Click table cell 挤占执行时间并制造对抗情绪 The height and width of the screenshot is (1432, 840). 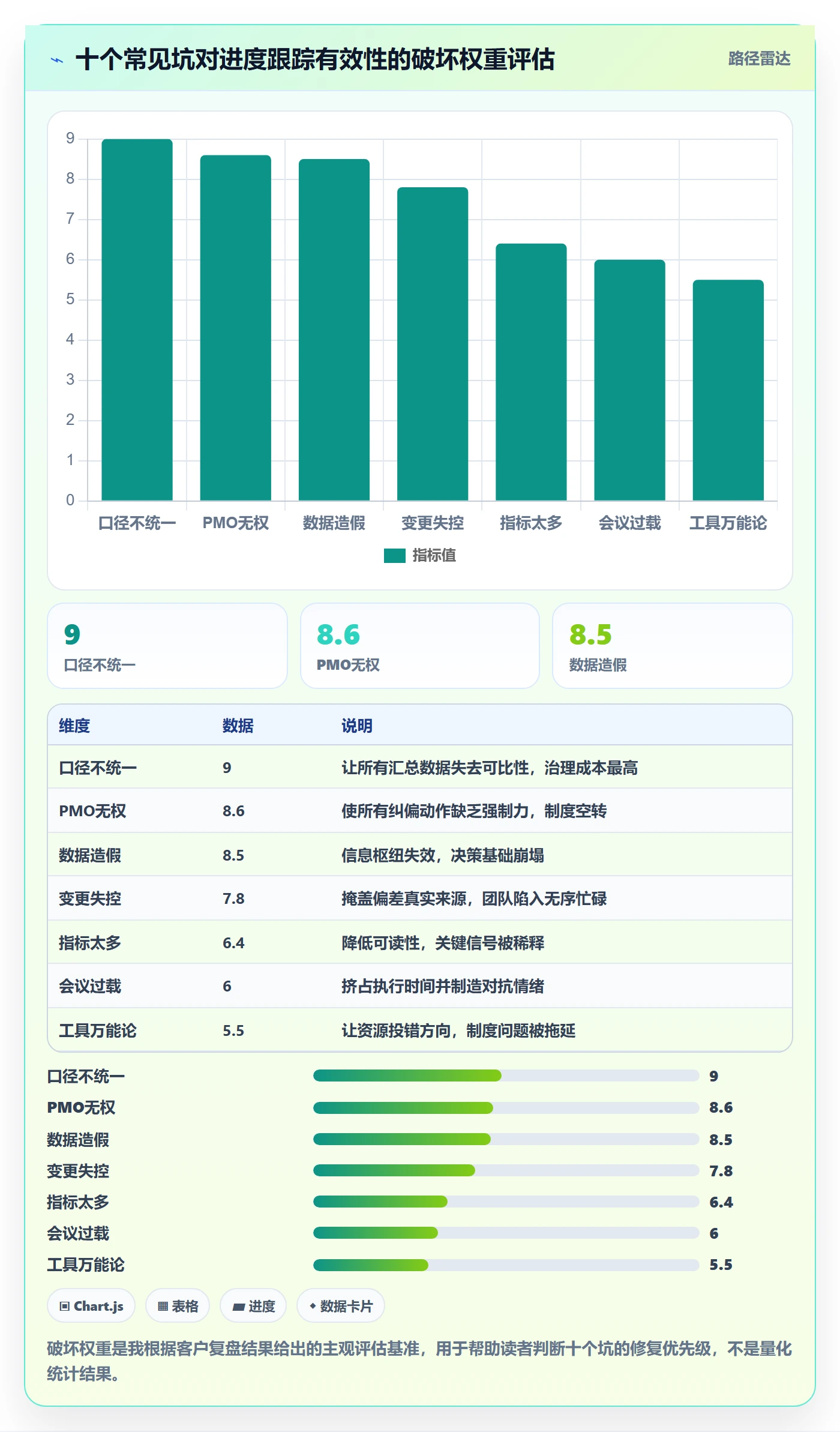[443, 986]
